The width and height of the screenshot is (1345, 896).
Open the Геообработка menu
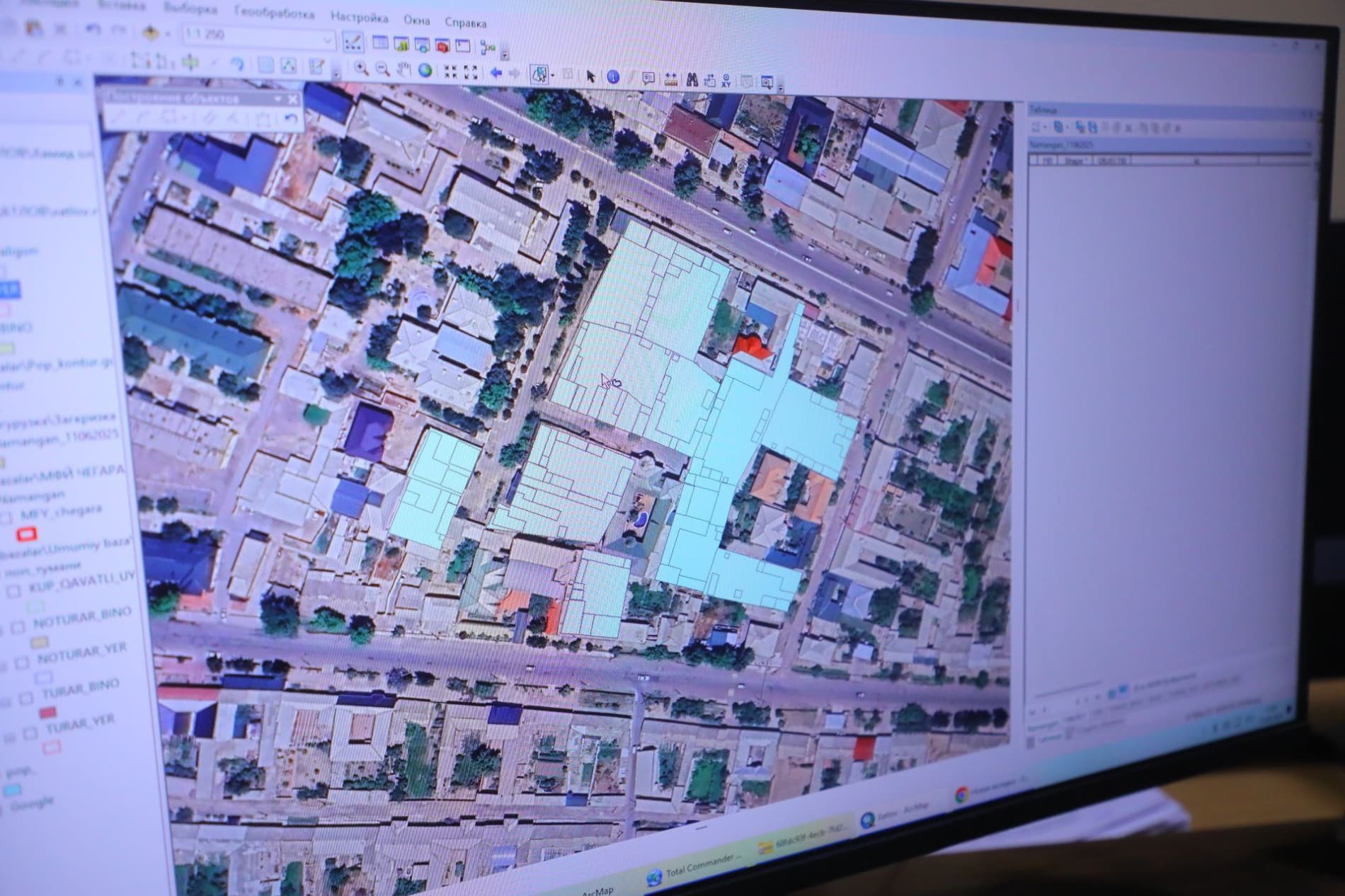point(274,13)
